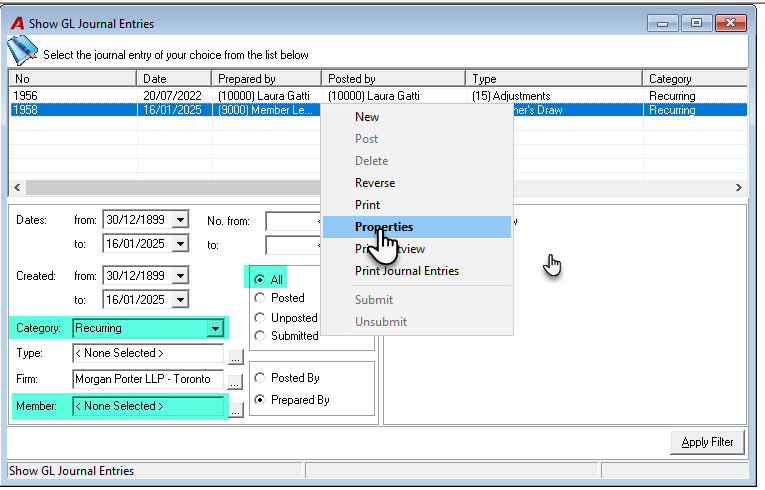
Task: Open the Dates to date dropdown
Action: click(181, 244)
